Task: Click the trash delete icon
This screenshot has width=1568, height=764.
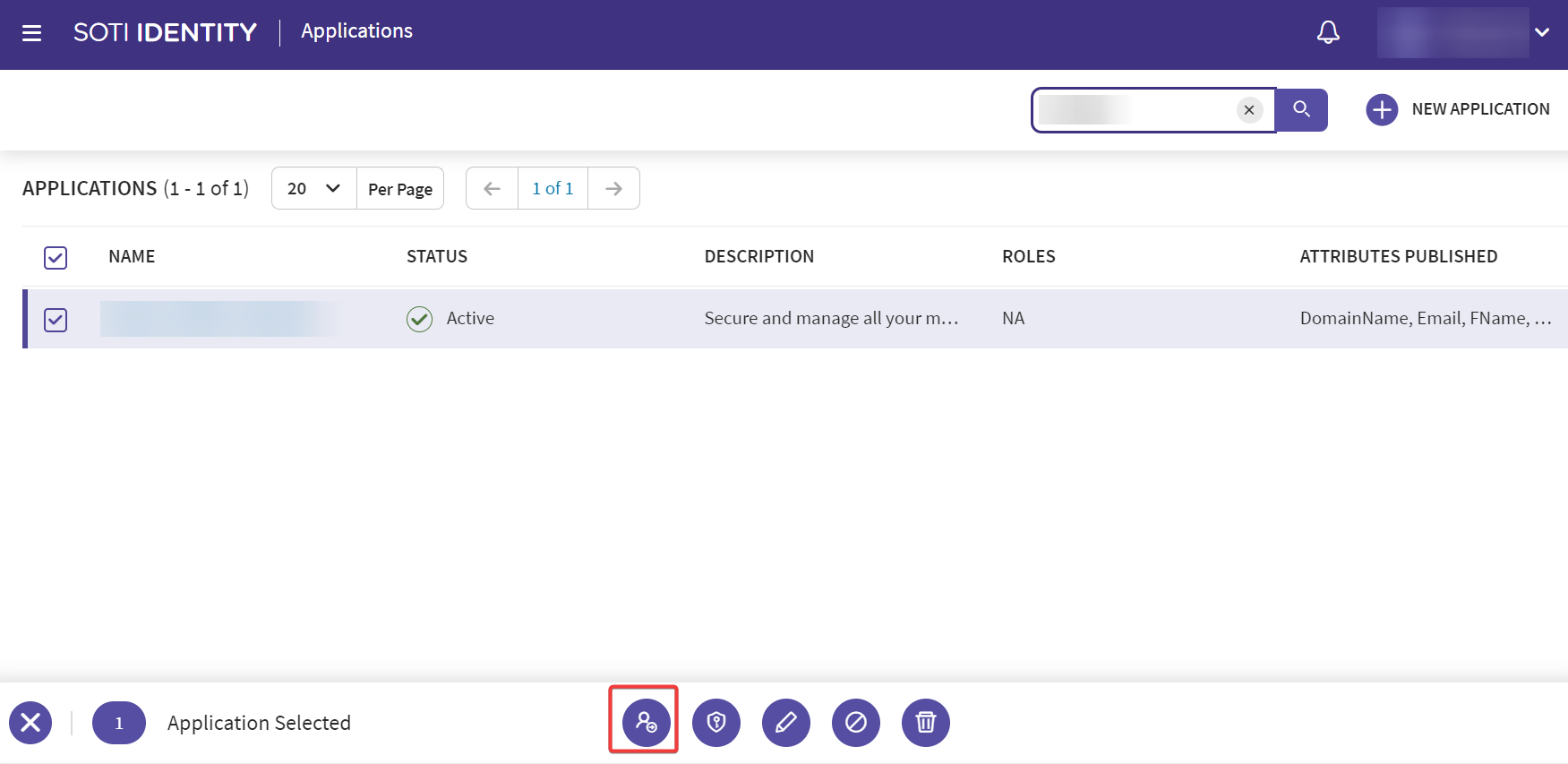Action: pos(925,722)
